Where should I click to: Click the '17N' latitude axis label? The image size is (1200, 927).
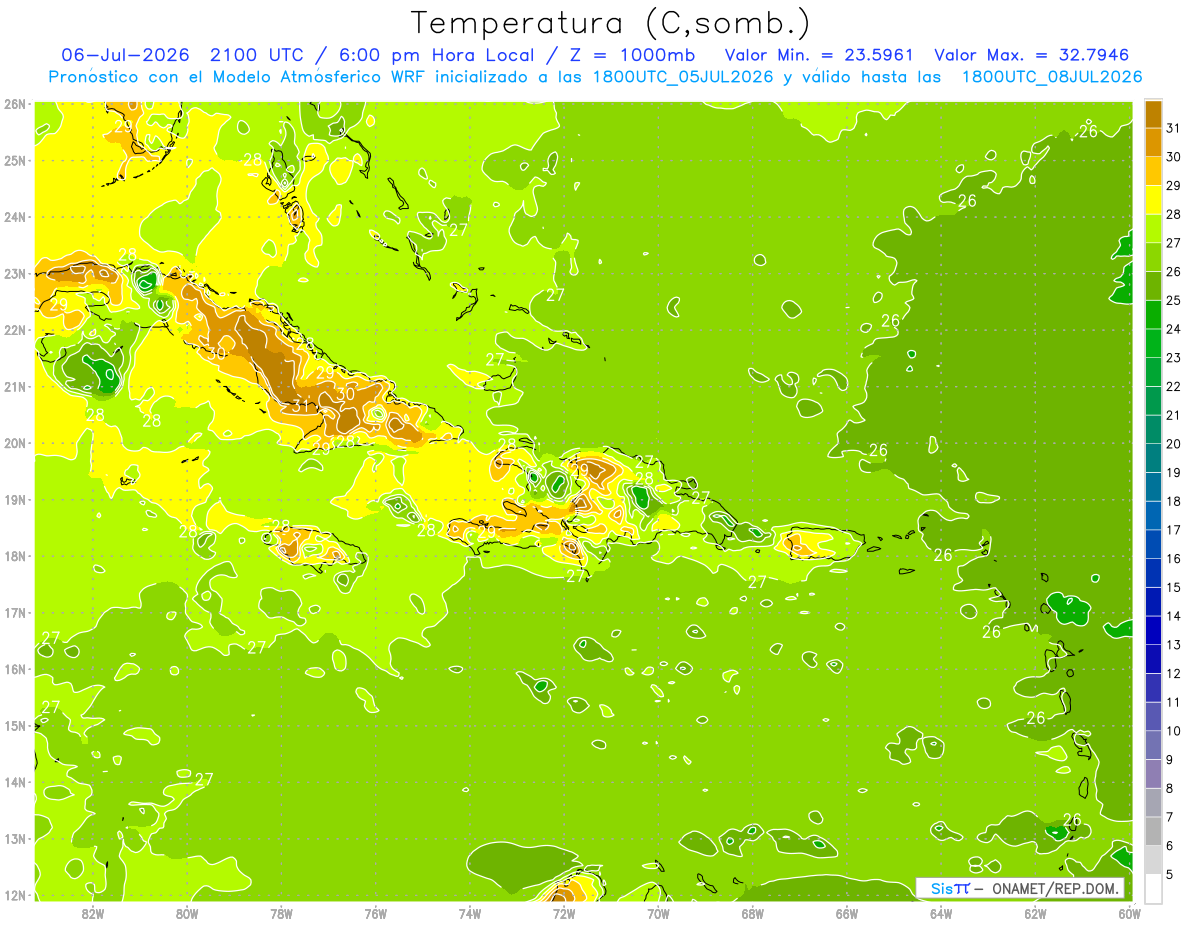[15, 612]
